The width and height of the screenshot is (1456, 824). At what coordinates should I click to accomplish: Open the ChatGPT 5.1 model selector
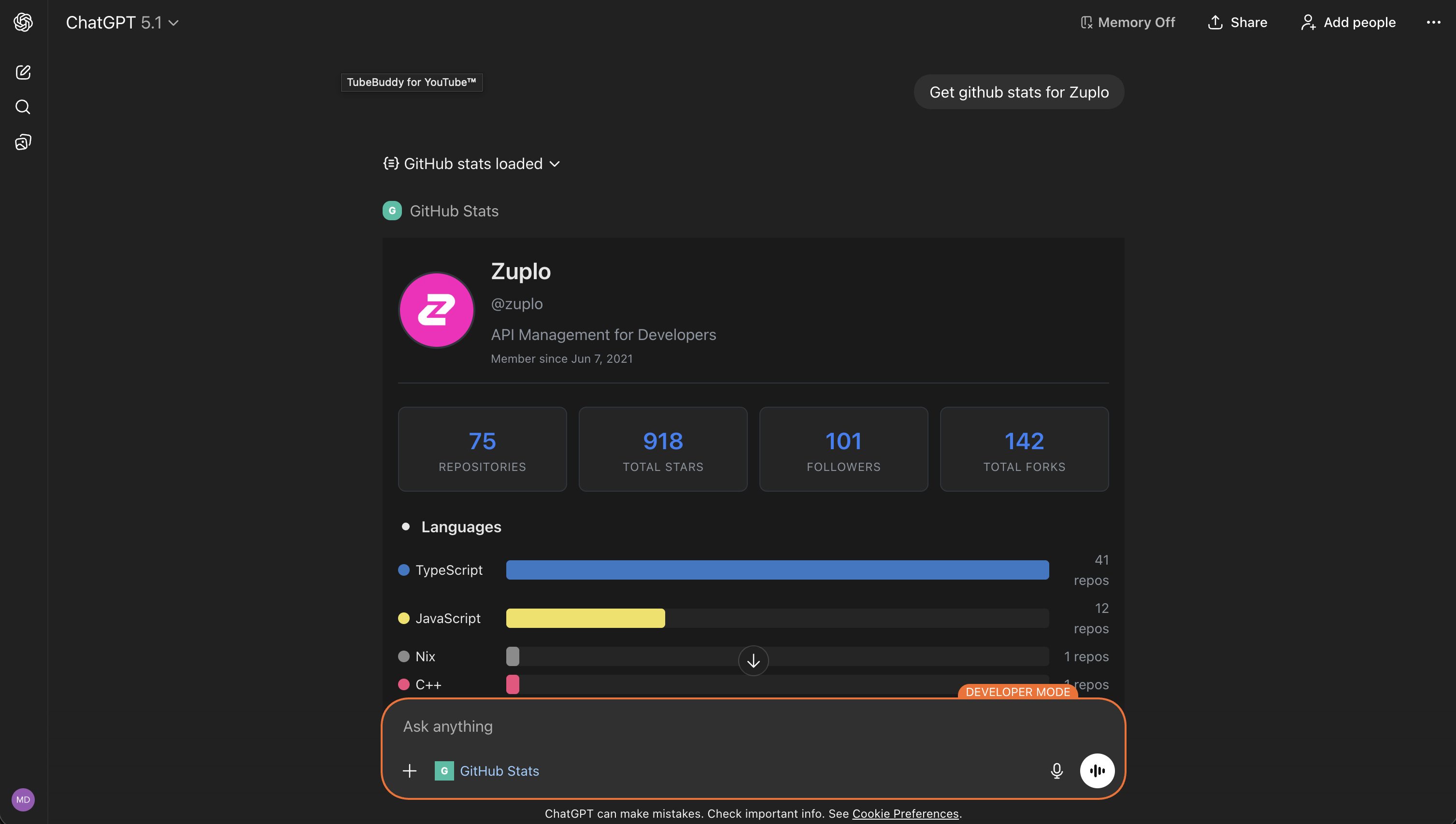[x=121, y=22]
